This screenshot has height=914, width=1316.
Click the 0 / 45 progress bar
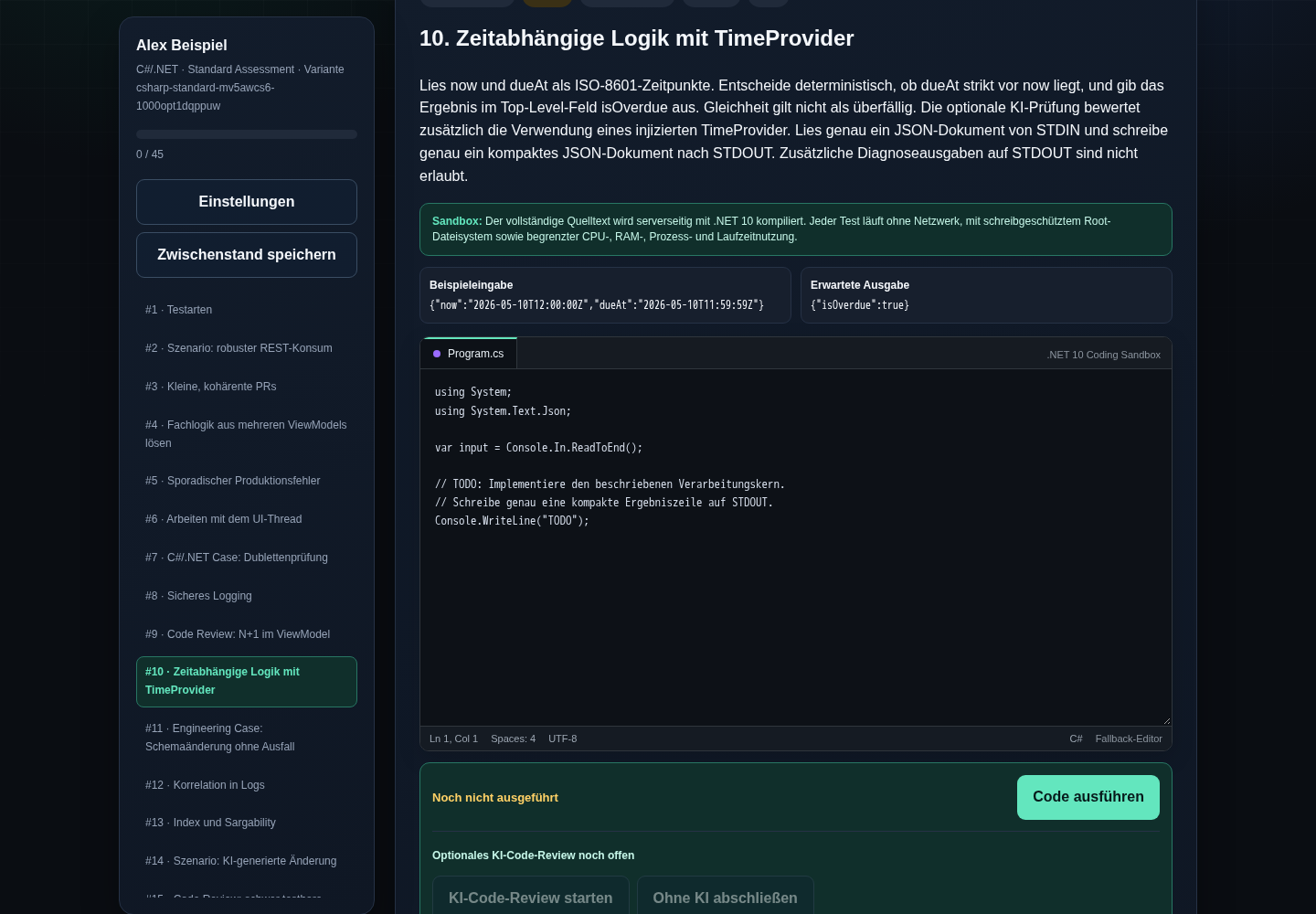pyautogui.click(x=247, y=134)
